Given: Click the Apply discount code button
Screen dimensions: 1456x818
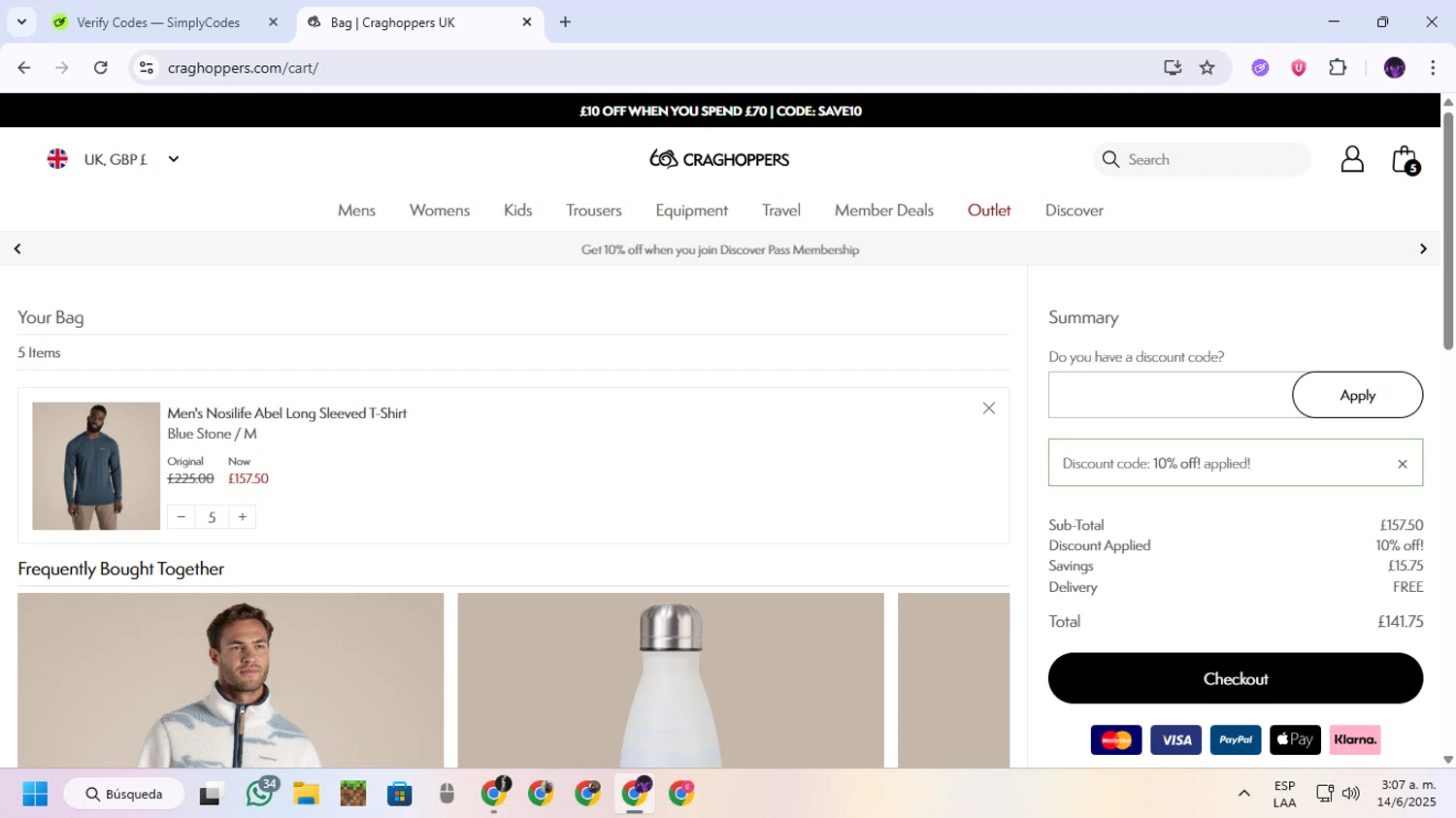Looking at the screenshot, I should pyautogui.click(x=1357, y=395).
